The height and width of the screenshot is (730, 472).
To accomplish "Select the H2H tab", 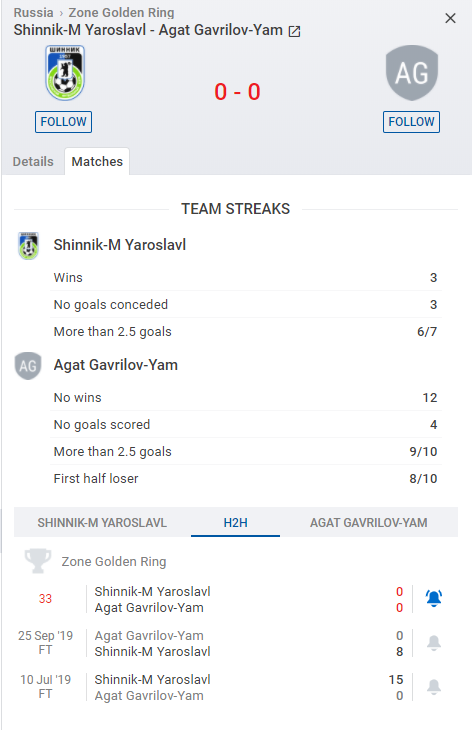I will [x=236, y=523].
